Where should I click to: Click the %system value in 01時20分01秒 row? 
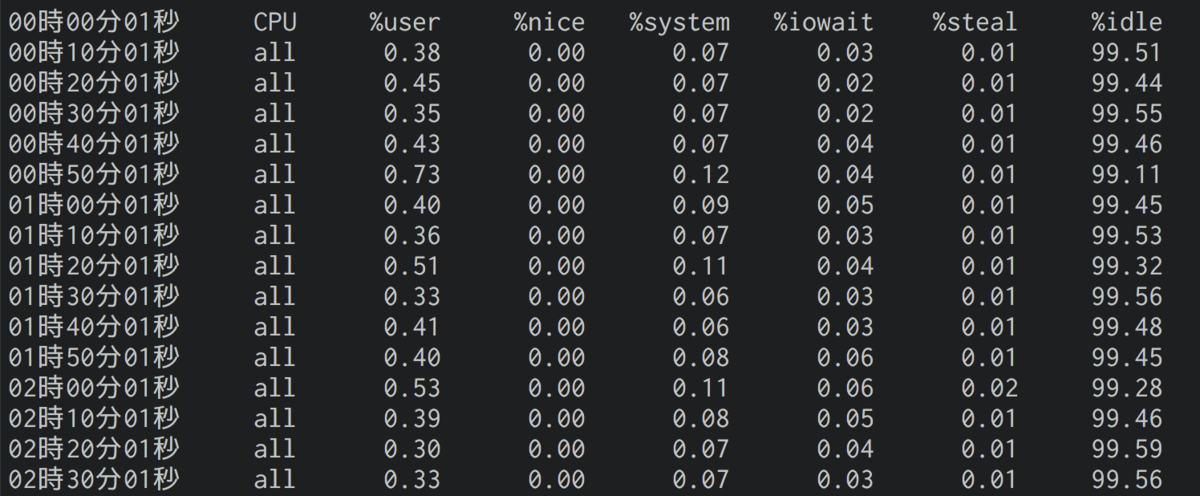point(701,267)
